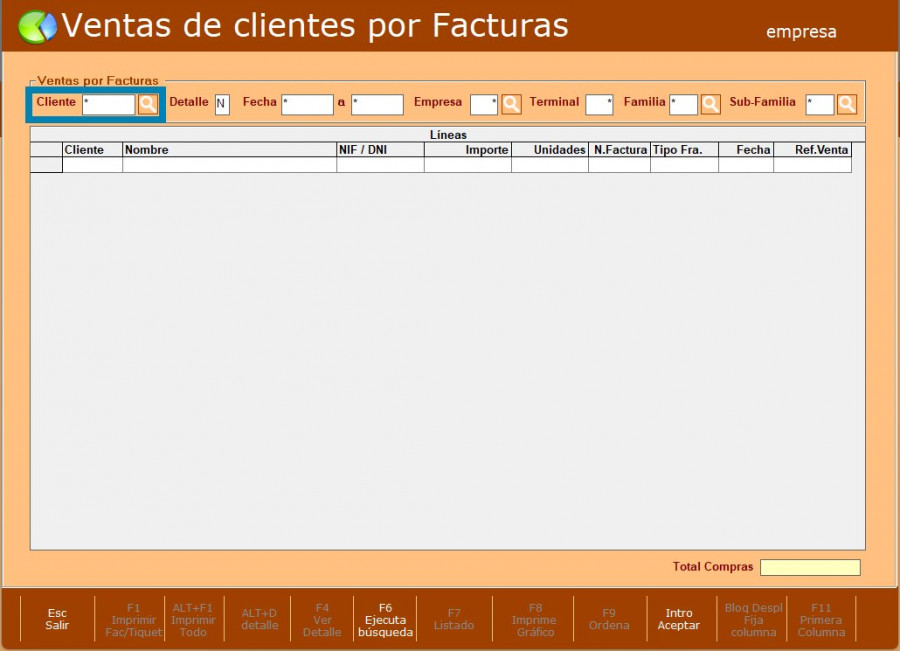Click the Cliente search magnifier icon
900x651 pixels.
(x=147, y=104)
